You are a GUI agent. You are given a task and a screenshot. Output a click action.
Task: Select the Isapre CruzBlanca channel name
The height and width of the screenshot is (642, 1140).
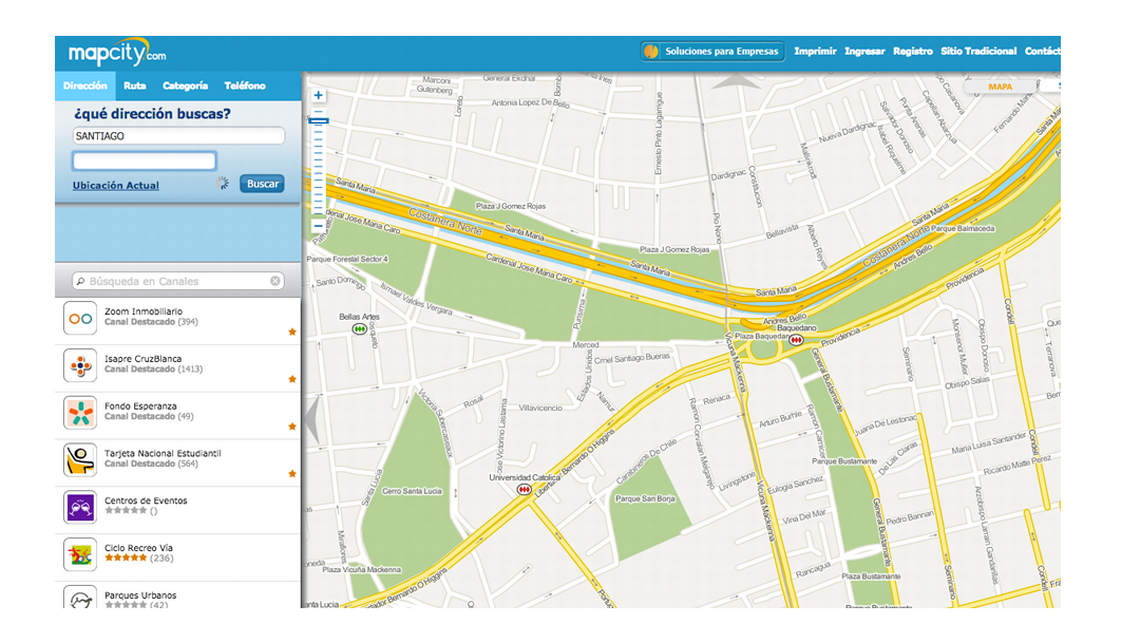coord(142,358)
